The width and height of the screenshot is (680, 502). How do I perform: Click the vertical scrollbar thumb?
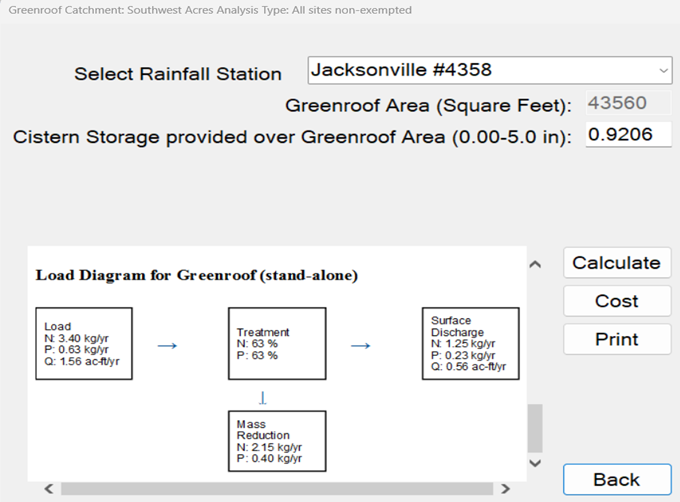534,428
